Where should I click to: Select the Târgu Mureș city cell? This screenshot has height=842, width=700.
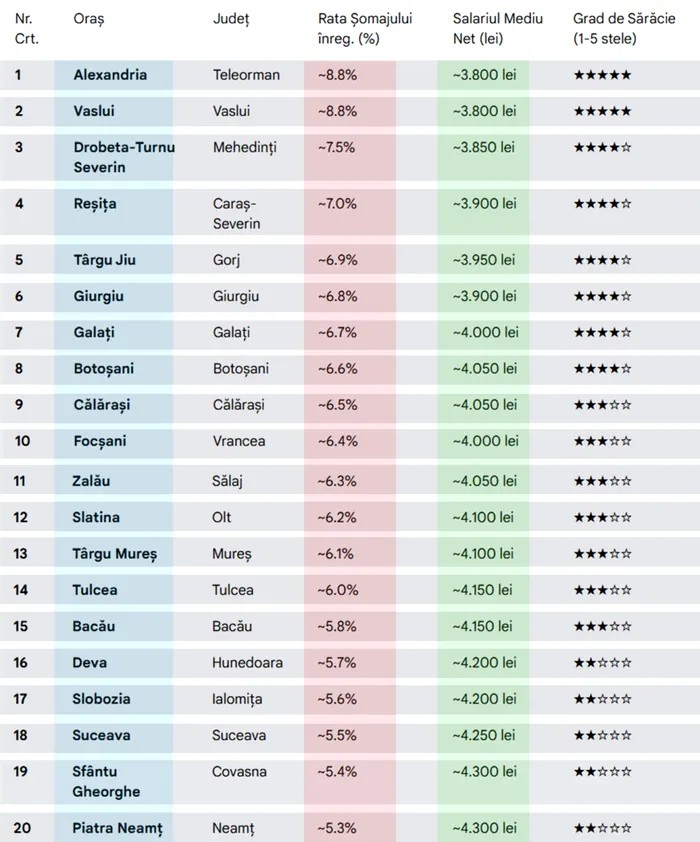coord(115,554)
